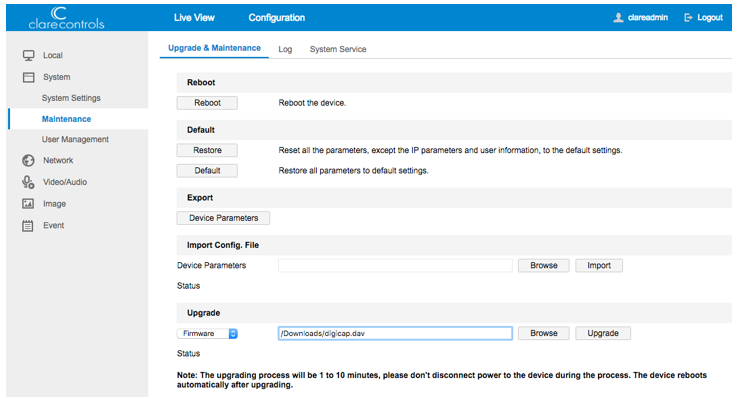This screenshot has height=398, width=738.
Task: Collapse the System section label
Action: (56, 77)
